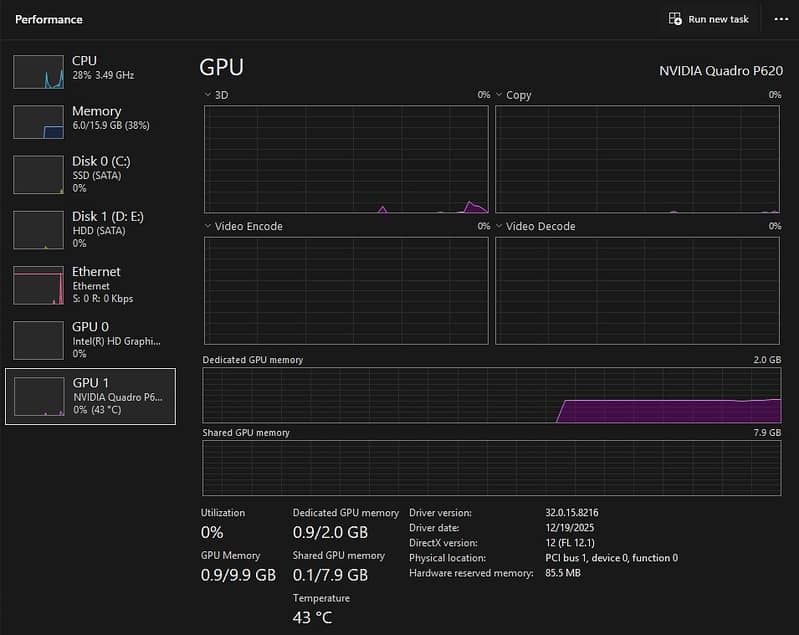Click the Video Encode graph area
799x635 pixels.
click(346, 290)
